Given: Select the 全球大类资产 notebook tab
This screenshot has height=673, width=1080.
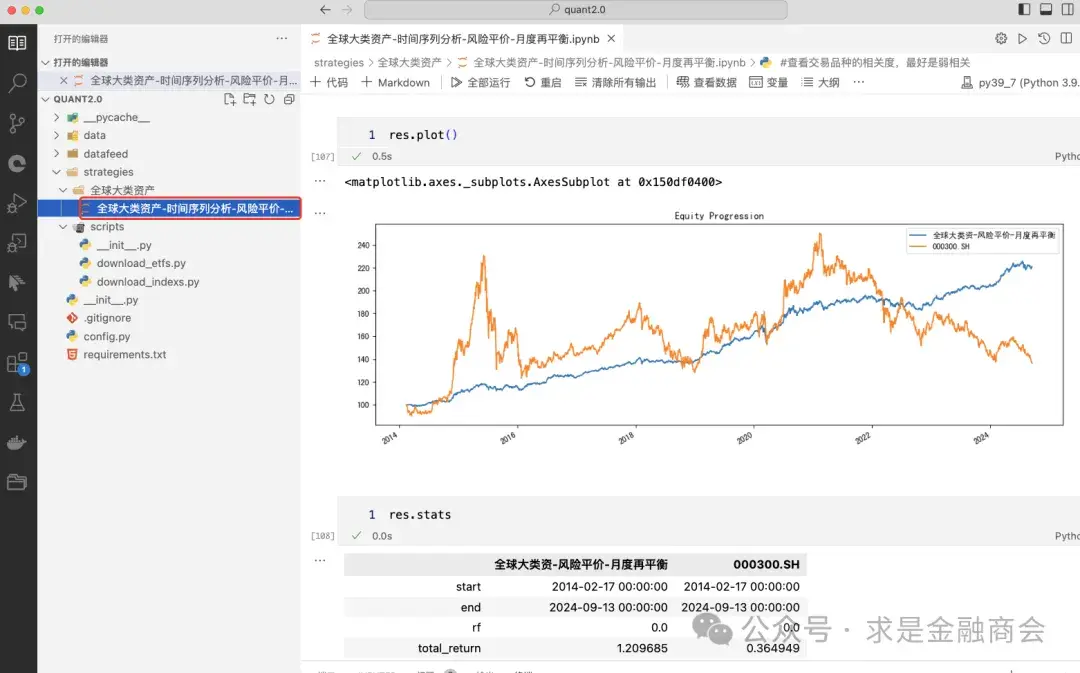Looking at the screenshot, I should [463, 39].
